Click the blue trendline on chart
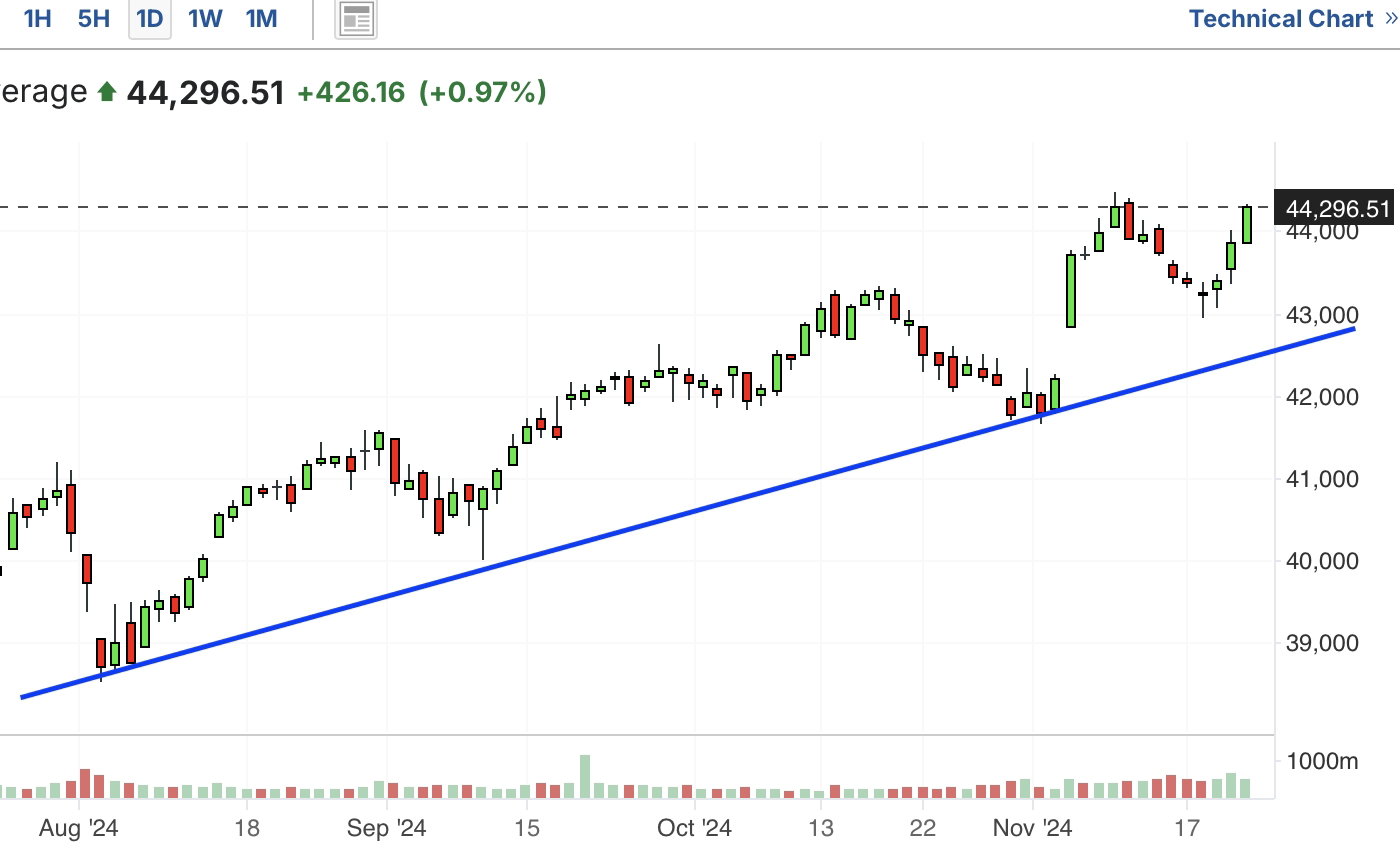The height and width of the screenshot is (866, 1400). 688,512
